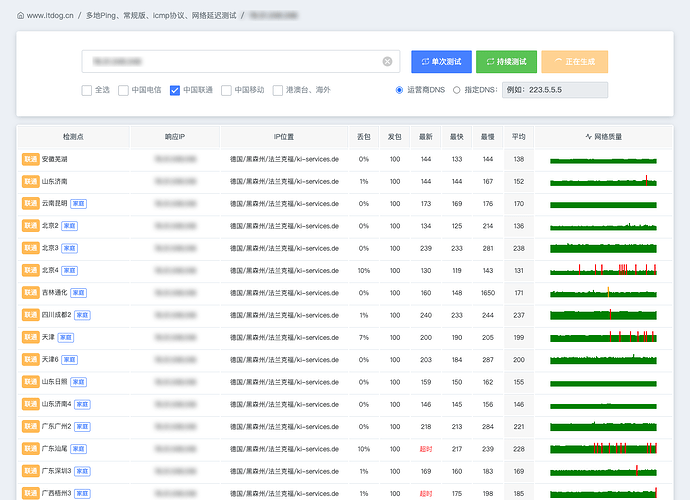Click the 联通 badge for 安徽芜湖
Image resolution: width=690 pixels, height=500 pixels.
click(x=31, y=159)
